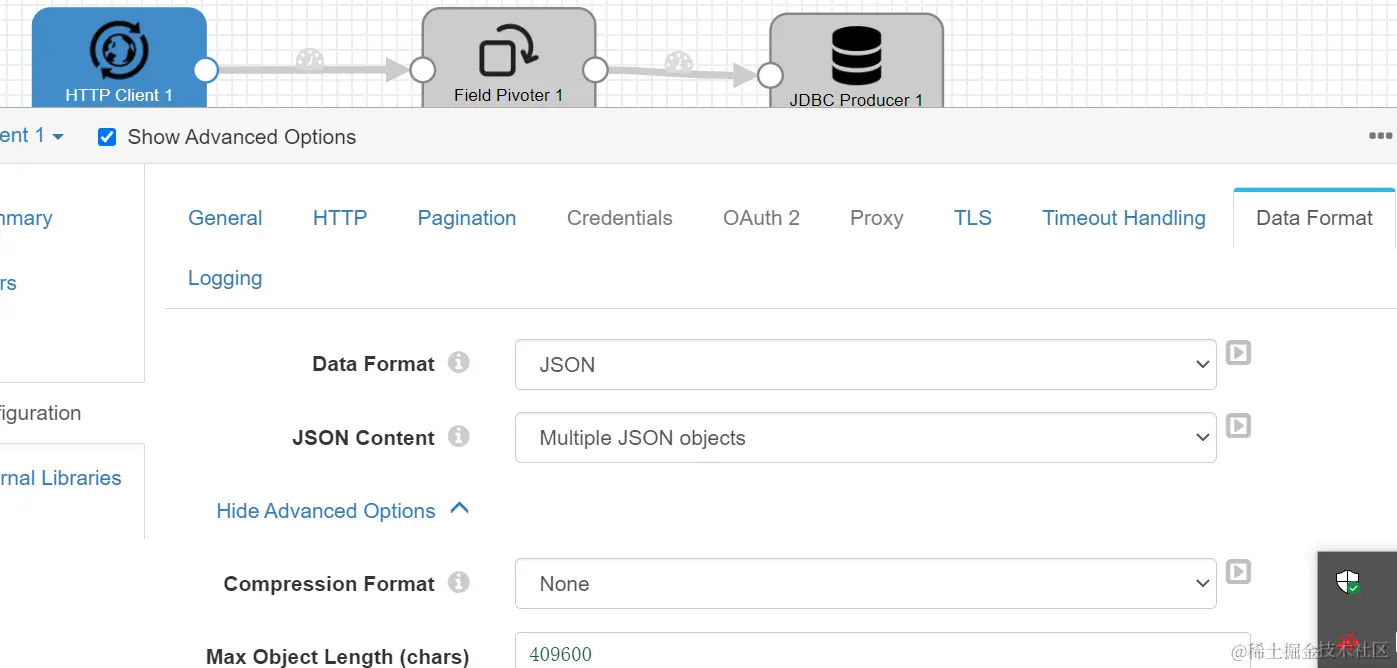Click the Hide Advanced Options link
Viewport: 1397px width, 668px height.
click(x=326, y=511)
